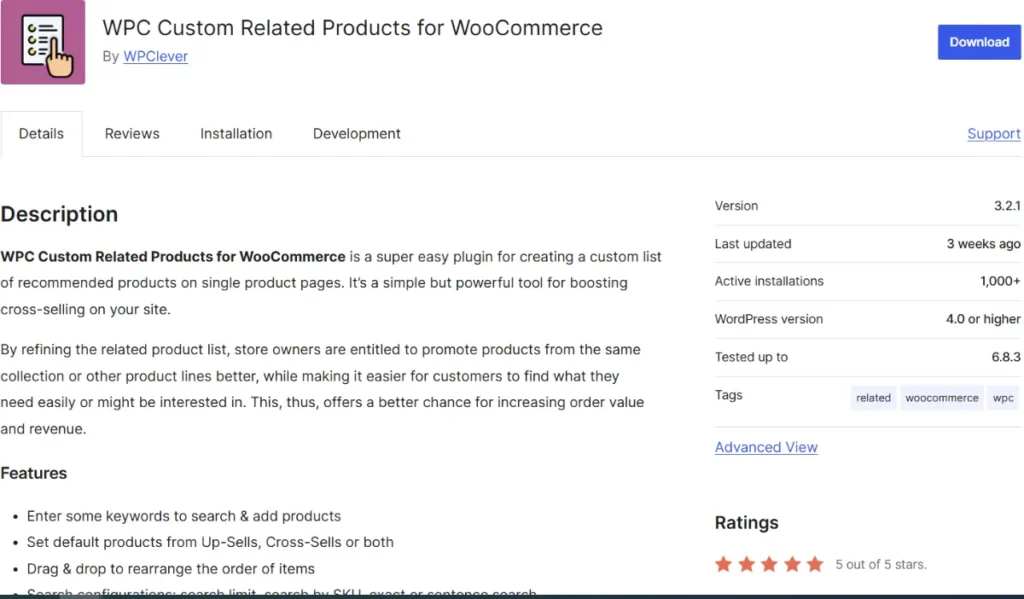Click the third rating star
1024x599 pixels.
[x=770, y=564]
